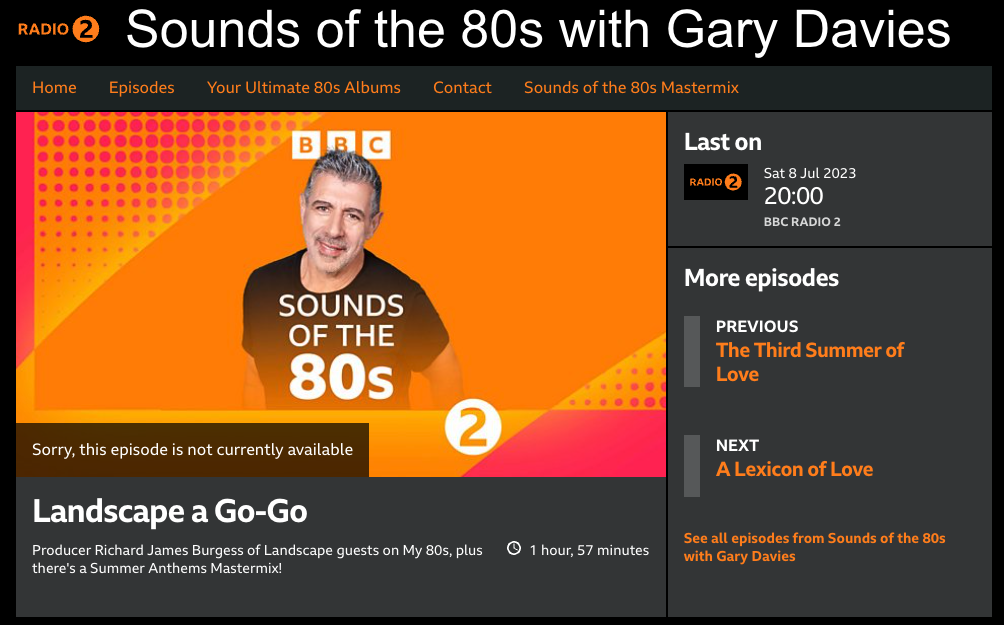
Task: Open the Home navigation tab
Action: click(x=54, y=88)
